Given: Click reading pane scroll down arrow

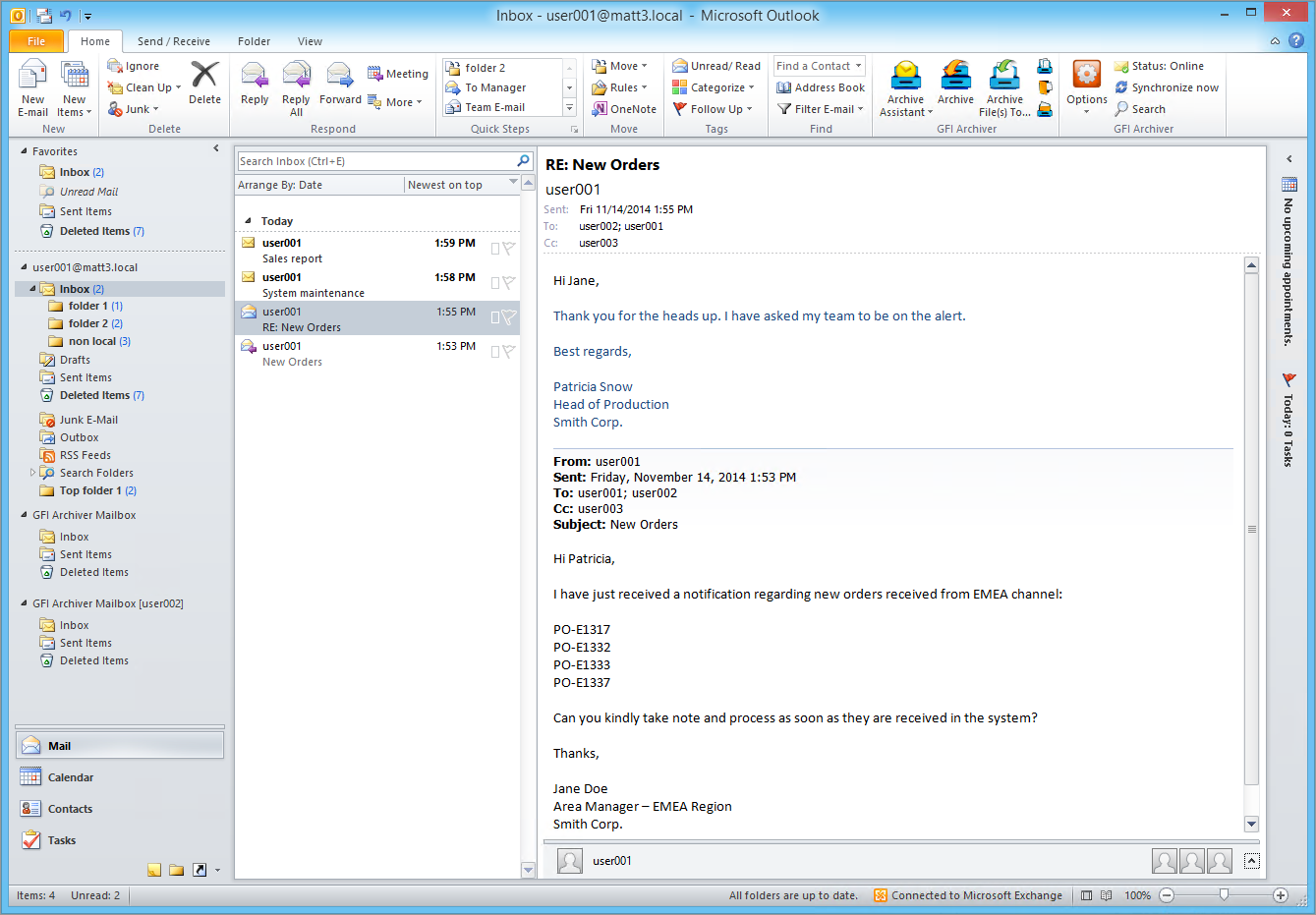Looking at the screenshot, I should (1251, 824).
